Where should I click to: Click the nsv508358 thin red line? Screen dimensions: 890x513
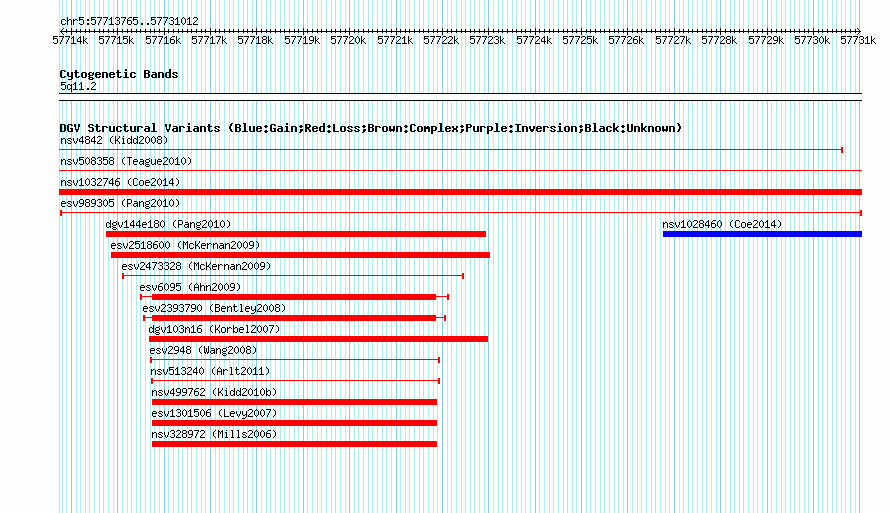tap(460, 170)
